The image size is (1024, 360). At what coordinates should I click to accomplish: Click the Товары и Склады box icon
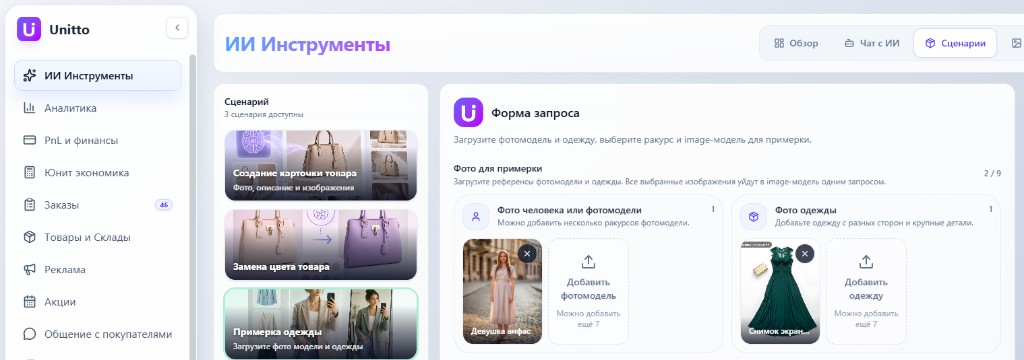pos(29,237)
